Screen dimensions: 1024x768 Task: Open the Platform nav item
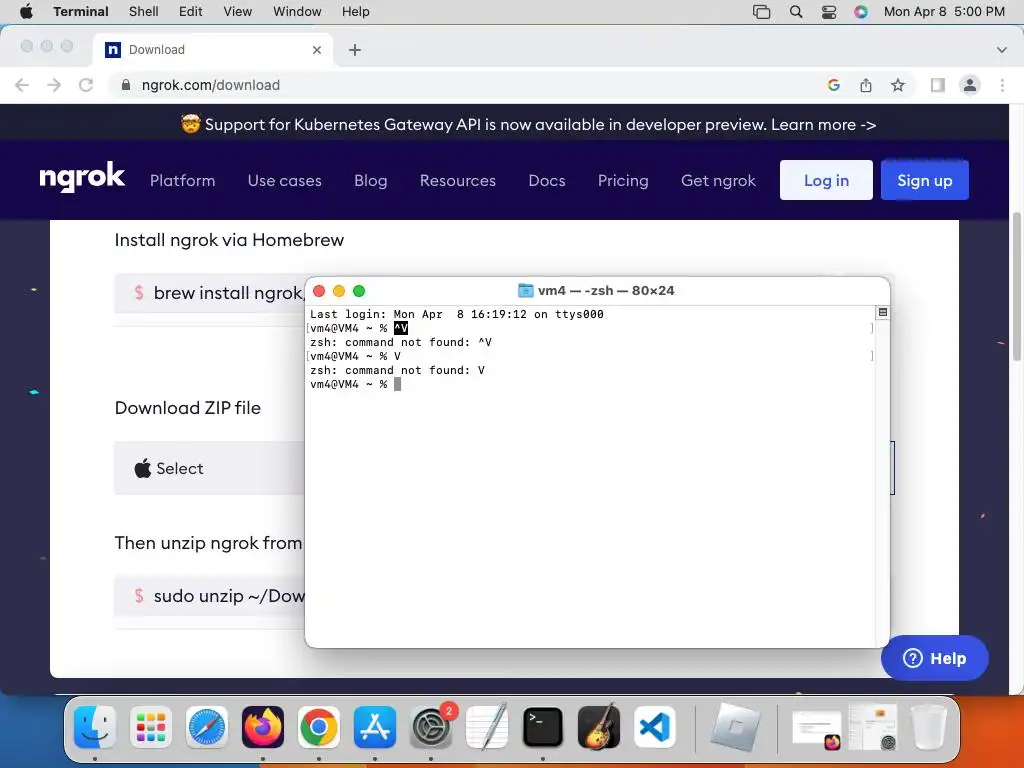[182, 180]
